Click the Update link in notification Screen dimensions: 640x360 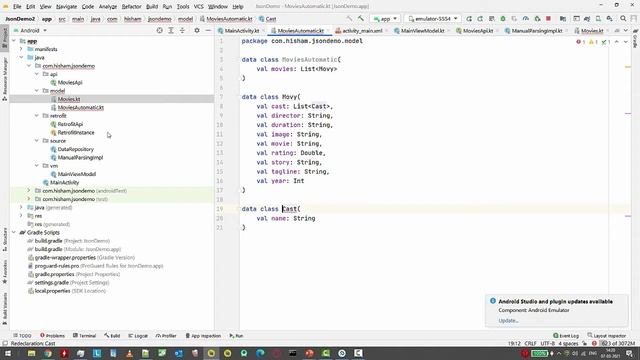508,321
